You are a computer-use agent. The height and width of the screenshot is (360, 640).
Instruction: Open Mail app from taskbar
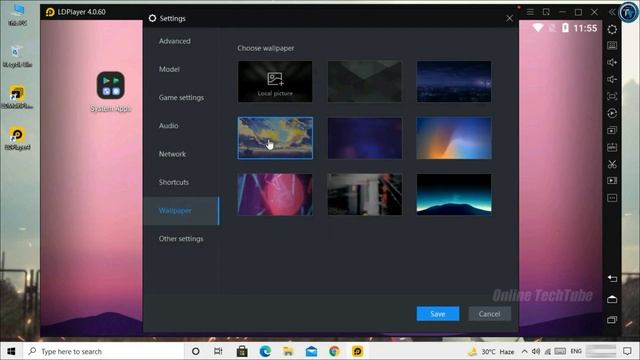coord(311,351)
